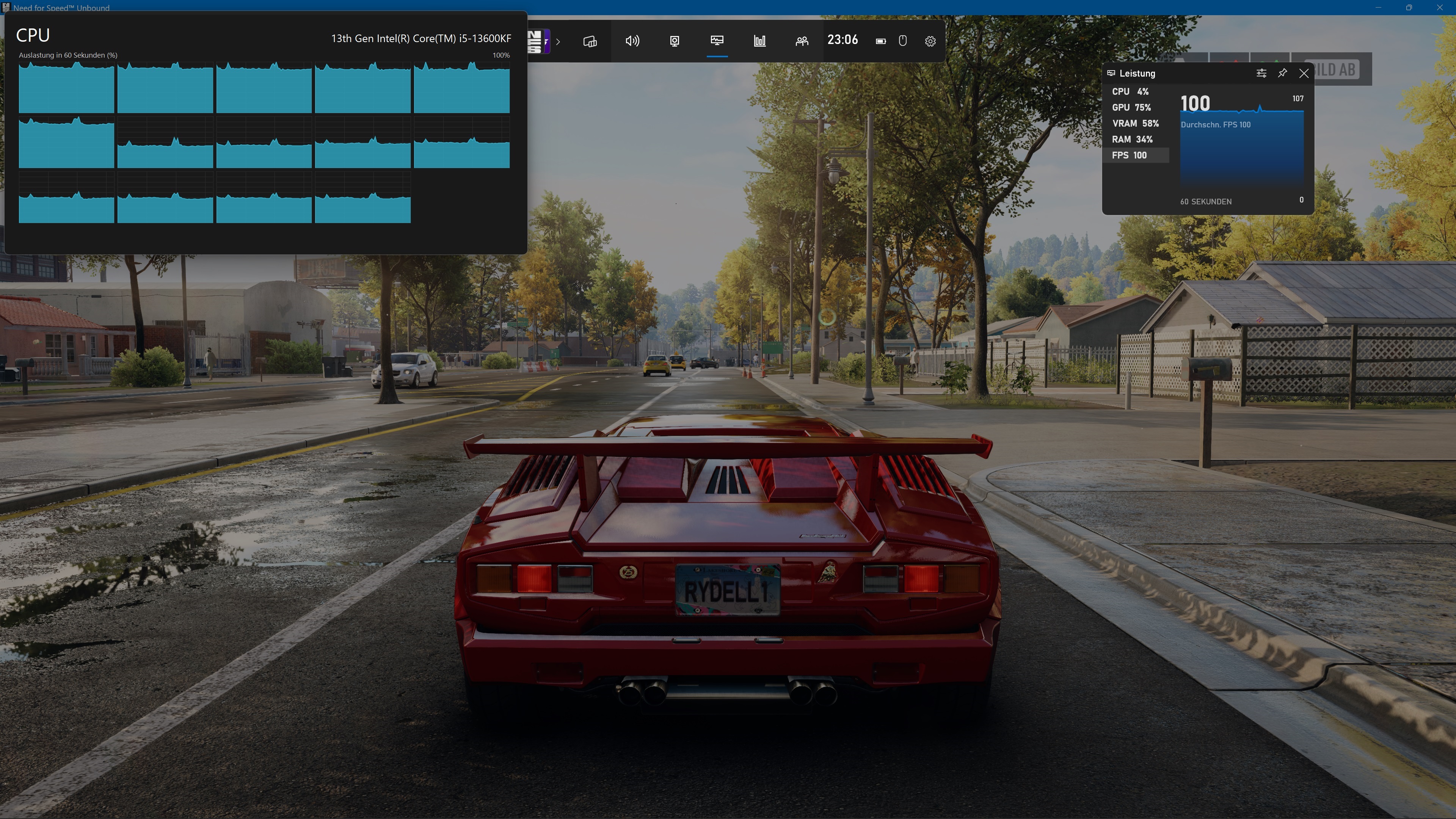The height and width of the screenshot is (819, 1456).
Task: Close the Leistung widget
Action: pos(1304,74)
